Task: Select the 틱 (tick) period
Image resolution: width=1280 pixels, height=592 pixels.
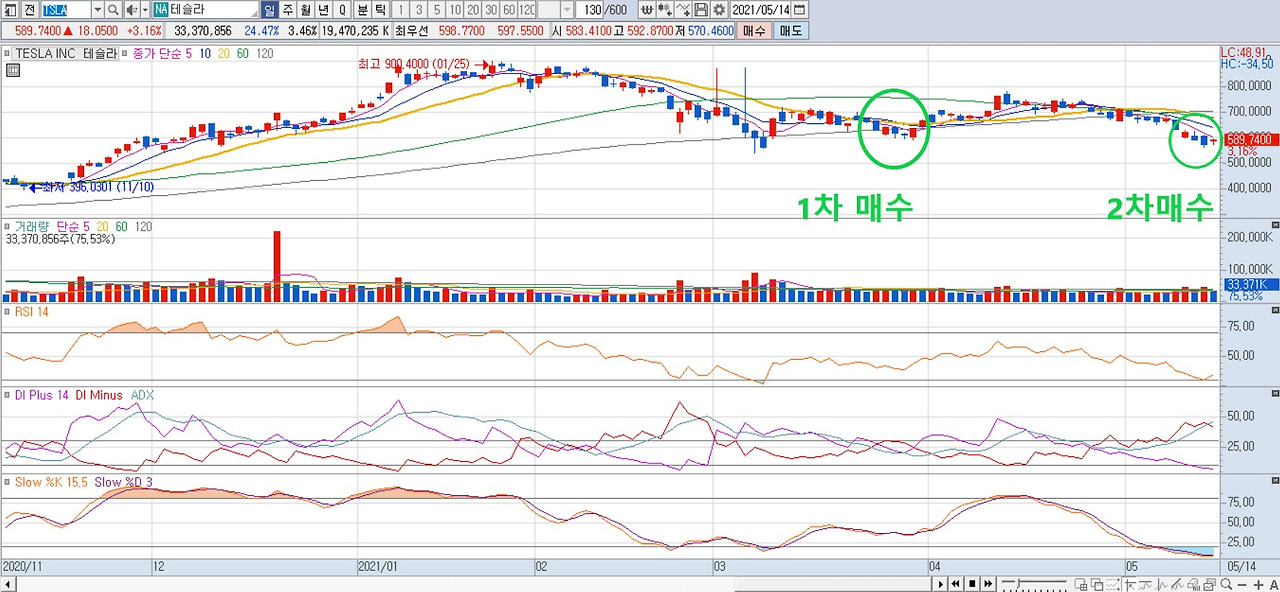Action: [381, 10]
